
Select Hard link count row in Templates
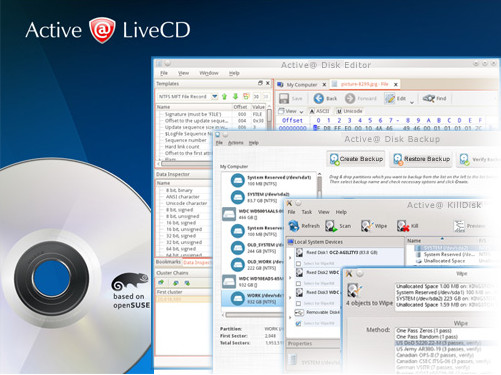(182, 147)
